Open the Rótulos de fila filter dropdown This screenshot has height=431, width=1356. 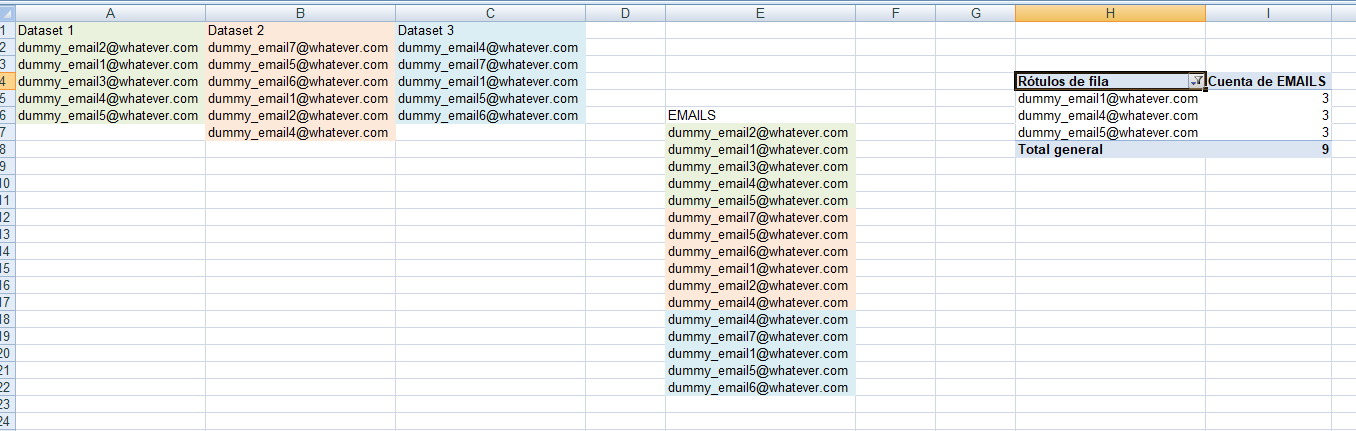(x=1196, y=81)
